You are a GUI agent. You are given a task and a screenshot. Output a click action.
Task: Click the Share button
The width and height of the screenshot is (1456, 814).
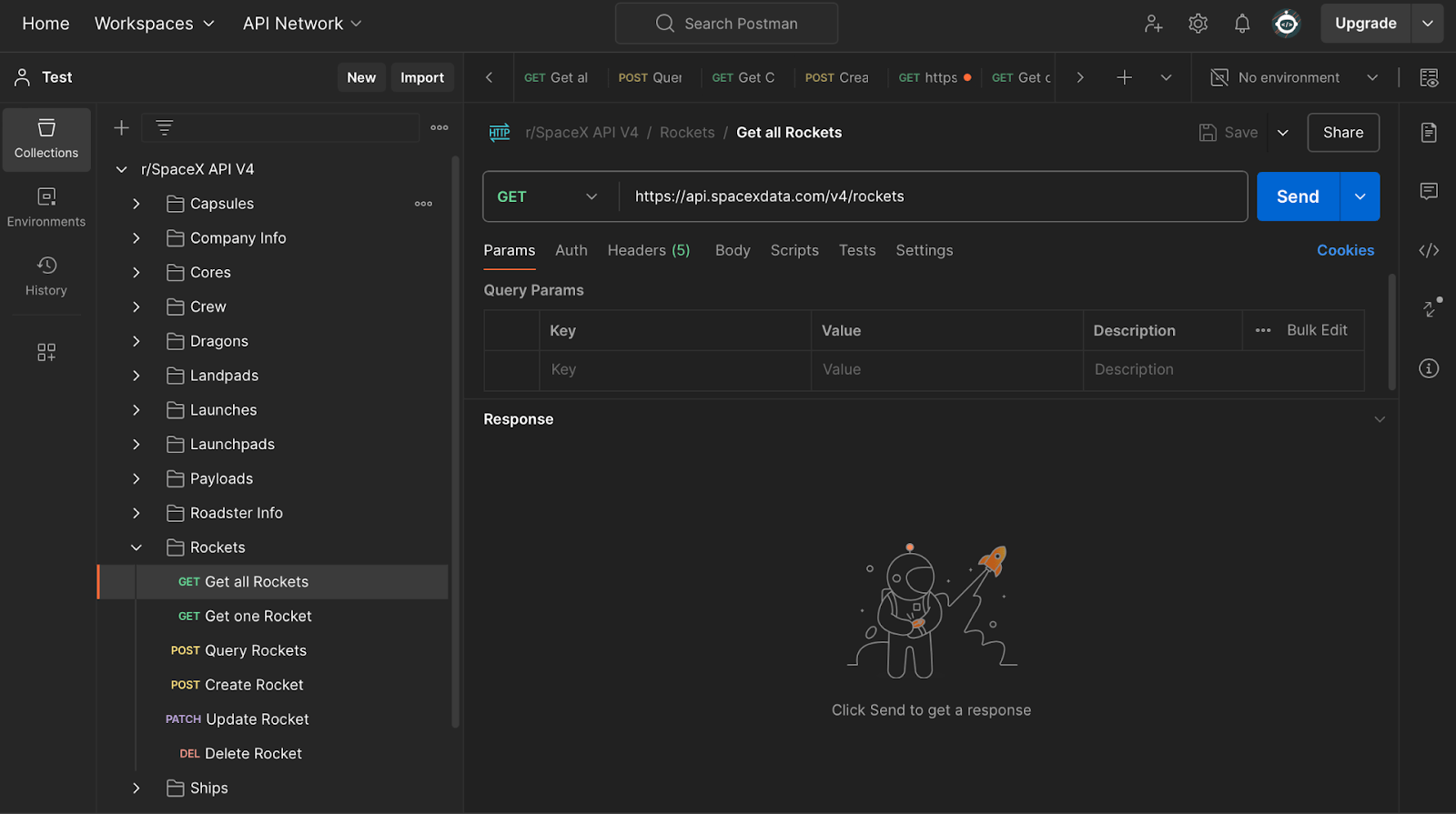(x=1343, y=133)
